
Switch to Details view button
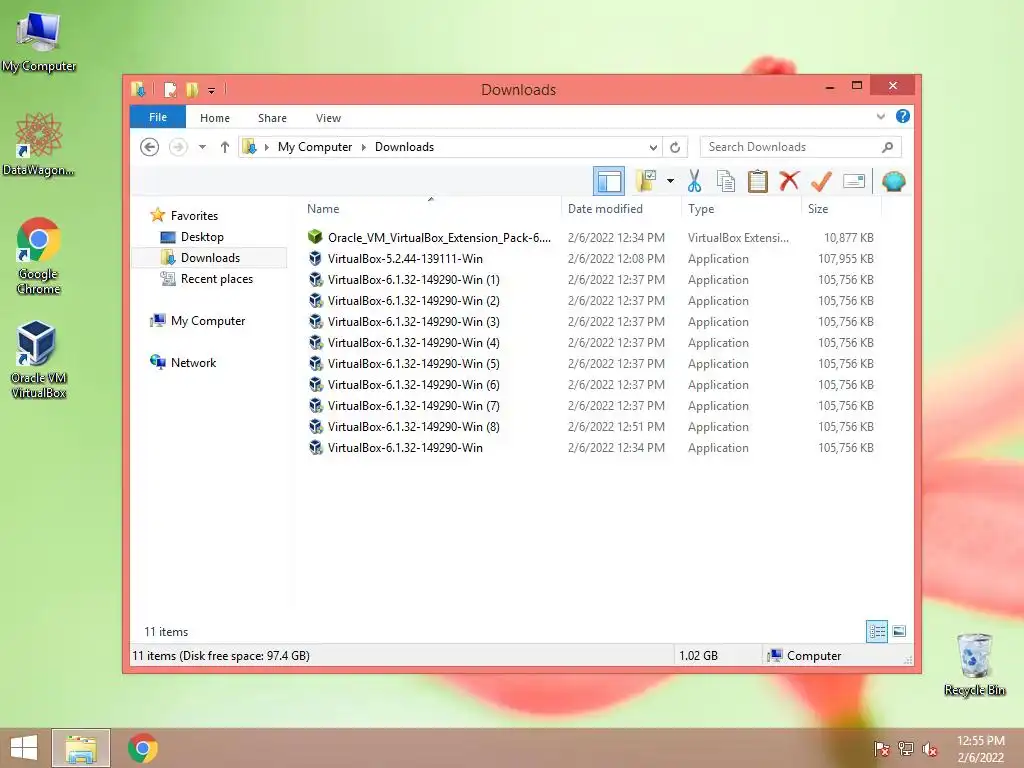[x=877, y=631]
